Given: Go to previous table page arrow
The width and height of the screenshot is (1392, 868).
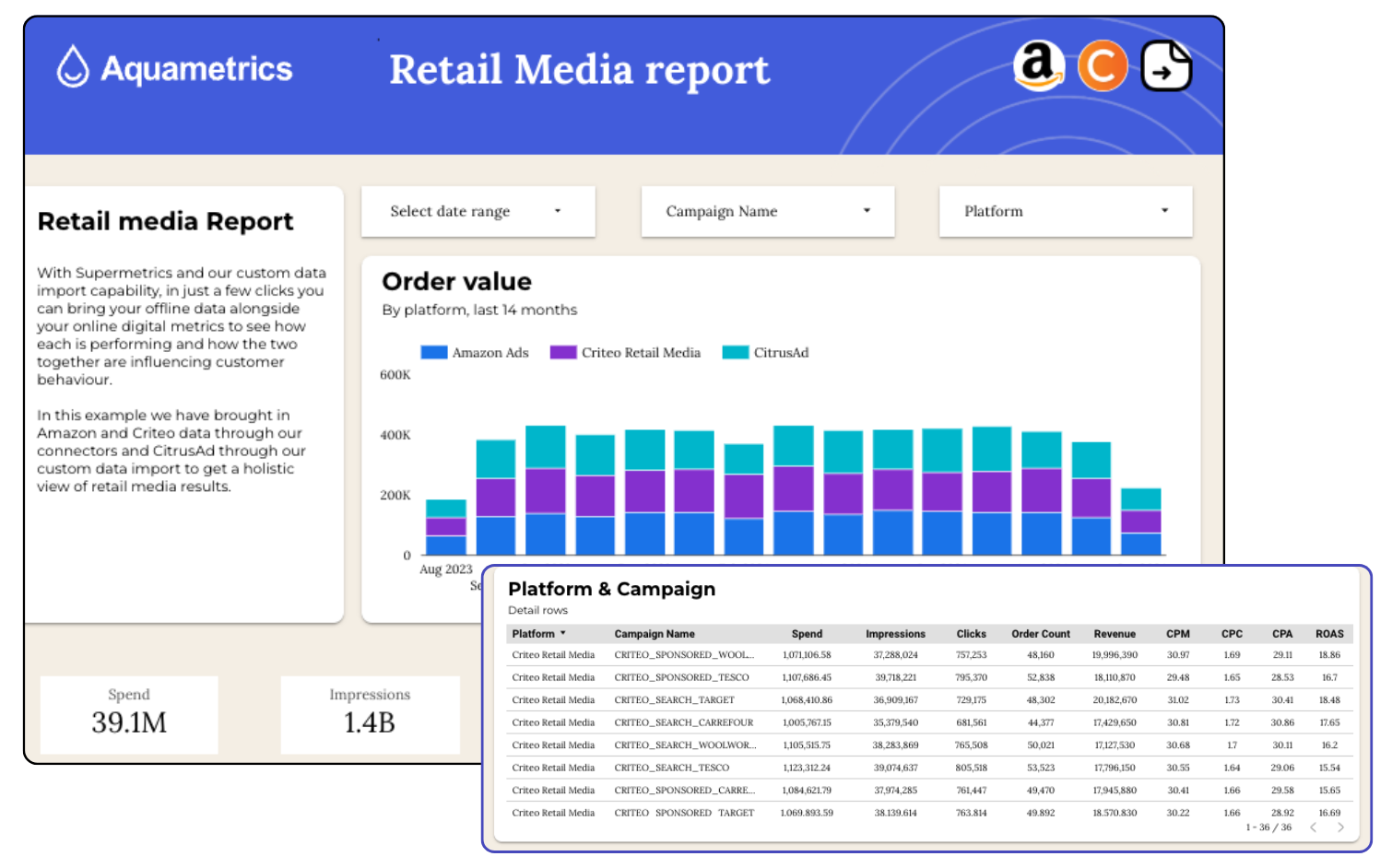Looking at the screenshot, I should [1313, 827].
